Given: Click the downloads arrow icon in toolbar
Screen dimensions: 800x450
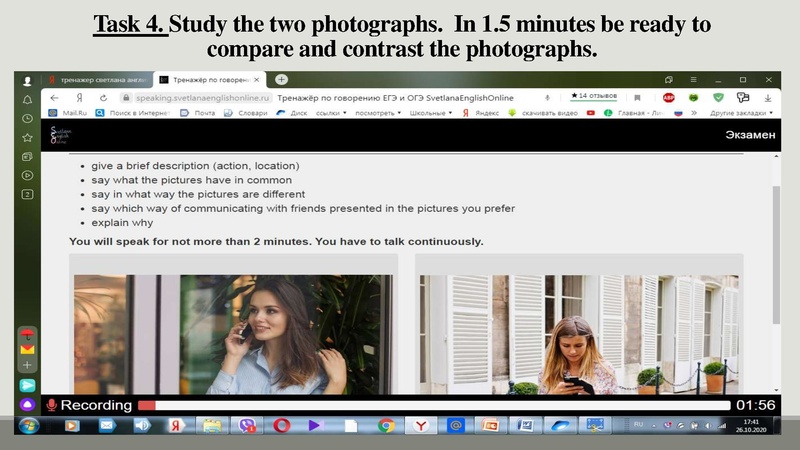Looking at the screenshot, I should click(767, 98).
